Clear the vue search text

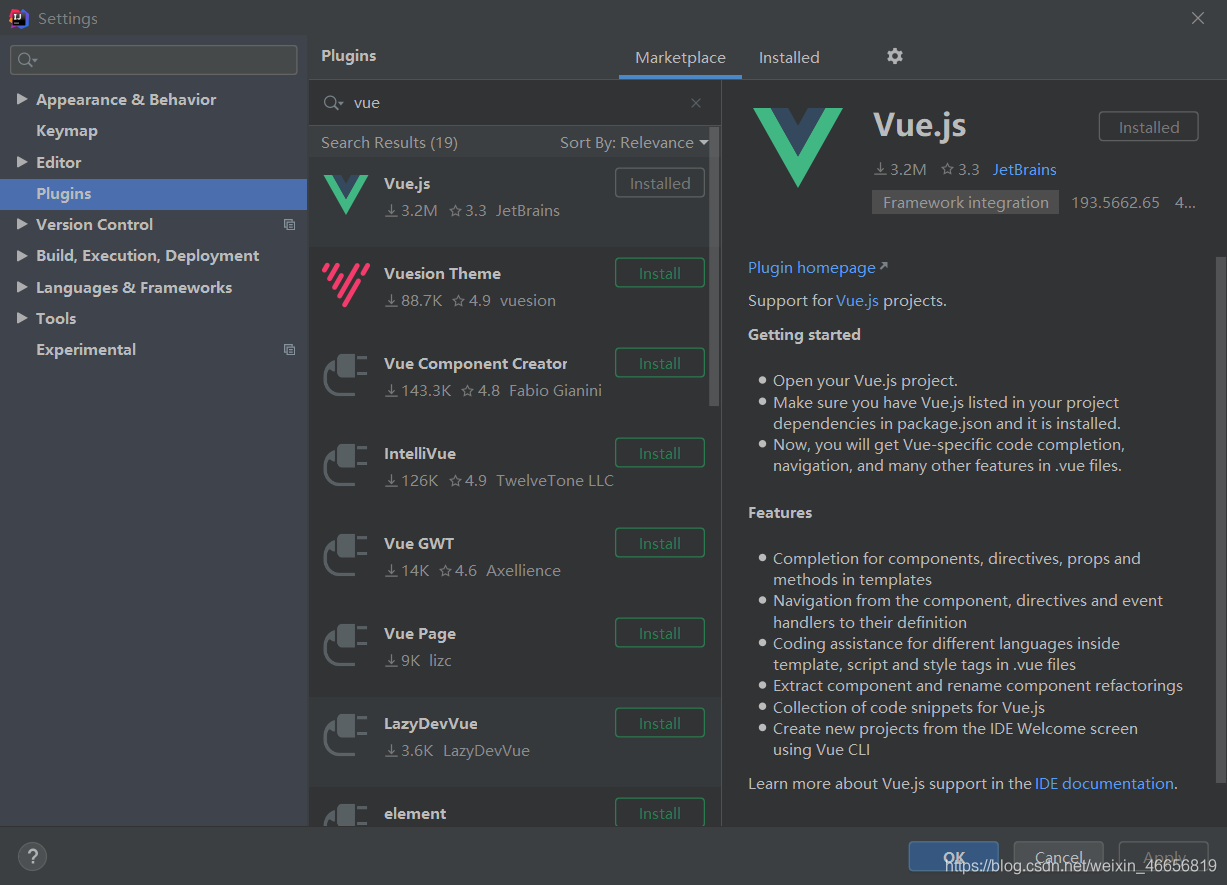click(x=696, y=103)
